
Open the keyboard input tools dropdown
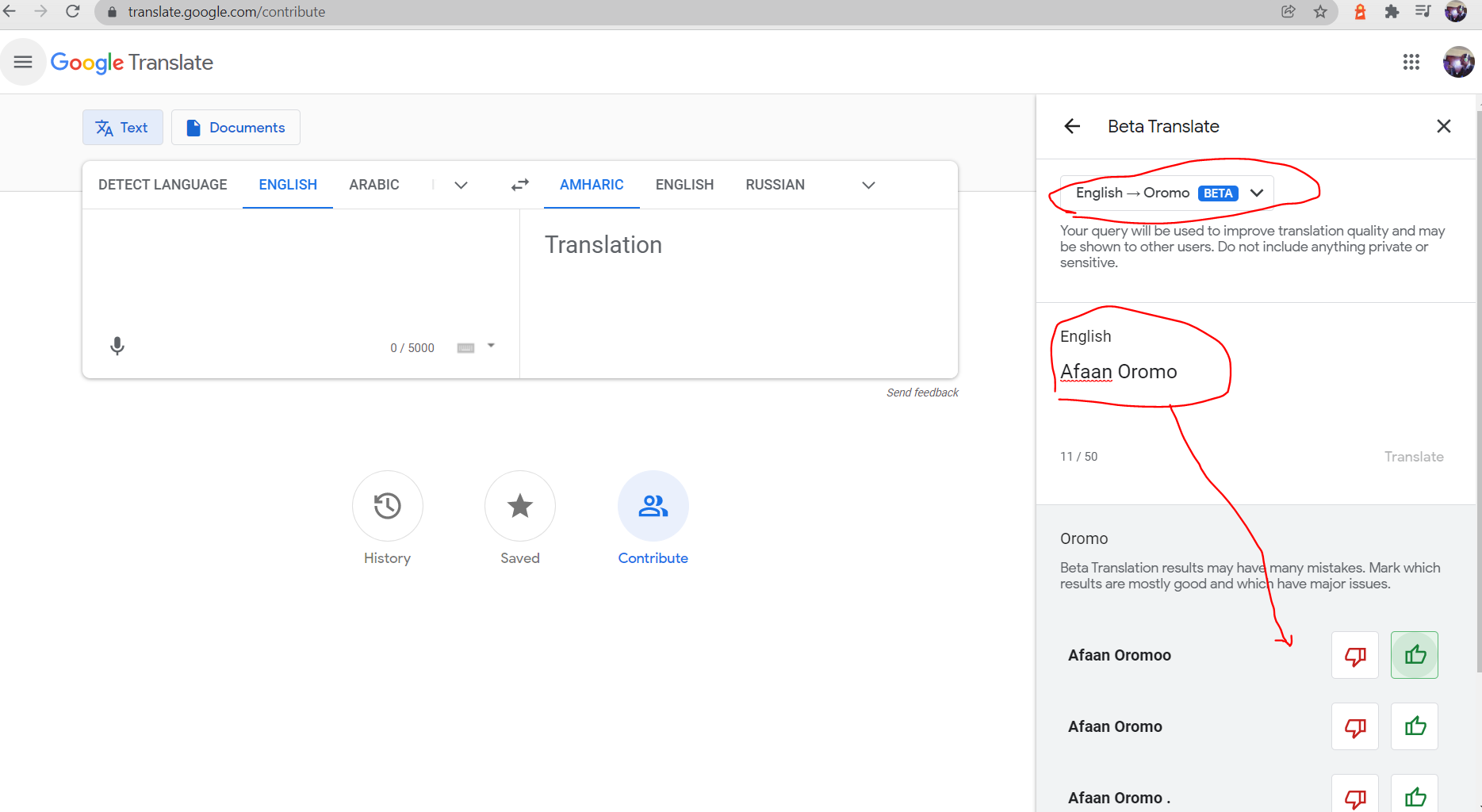(491, 346)
